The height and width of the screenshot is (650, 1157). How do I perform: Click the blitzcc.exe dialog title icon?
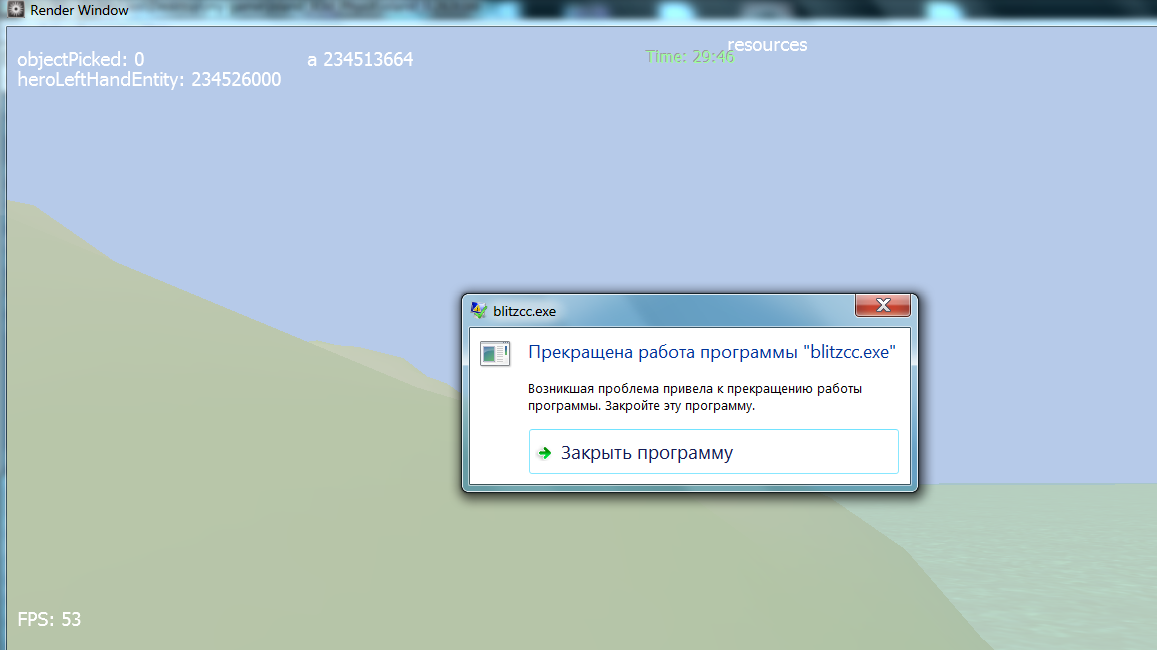480,310
